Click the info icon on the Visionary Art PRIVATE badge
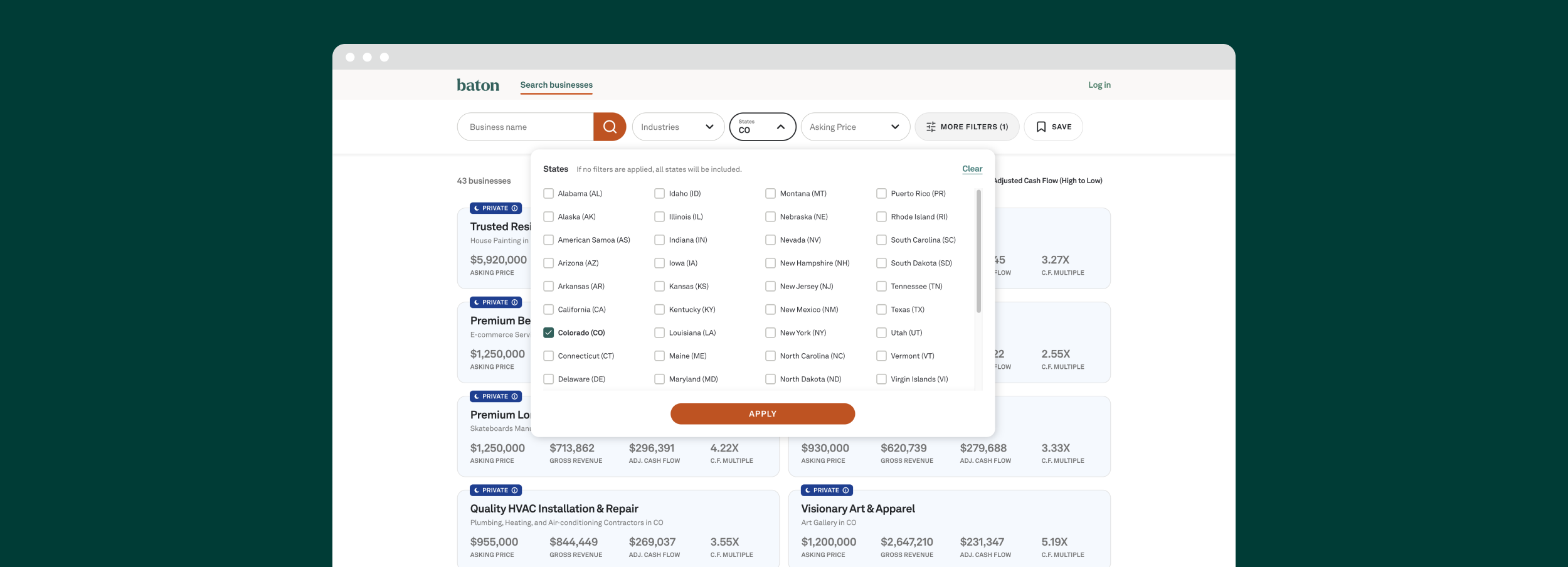This screenshot has width=1568, height=567. coord(845,490)
